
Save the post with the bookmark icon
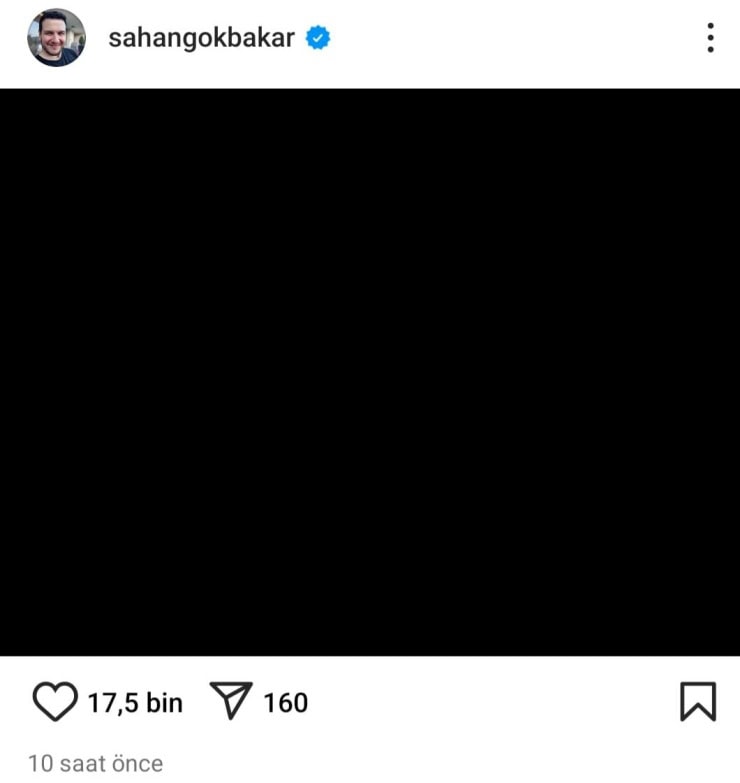[x=698, y=701]
